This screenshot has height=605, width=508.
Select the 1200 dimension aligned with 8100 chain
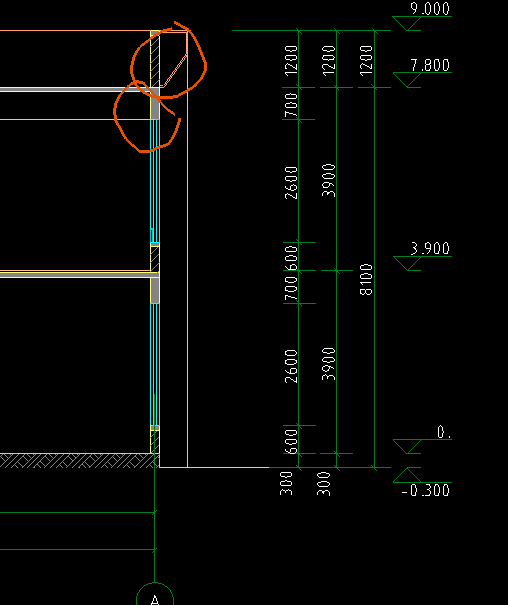[x=366, y=60]
